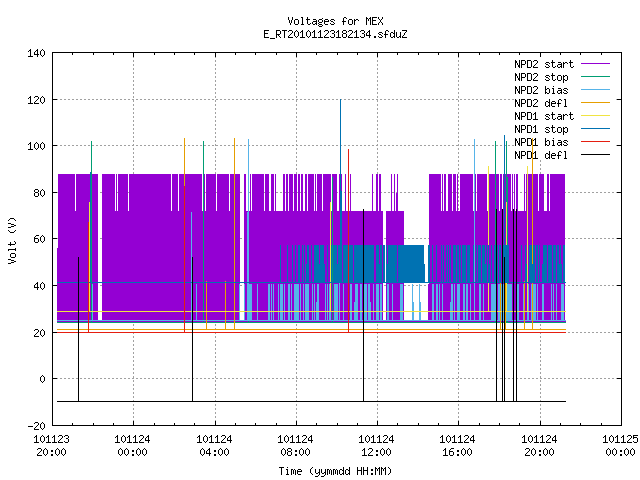Viewport: 640px width, 480px height.
Task: Click the red NPD1 bias legend line
Action: tap(596, 142)
